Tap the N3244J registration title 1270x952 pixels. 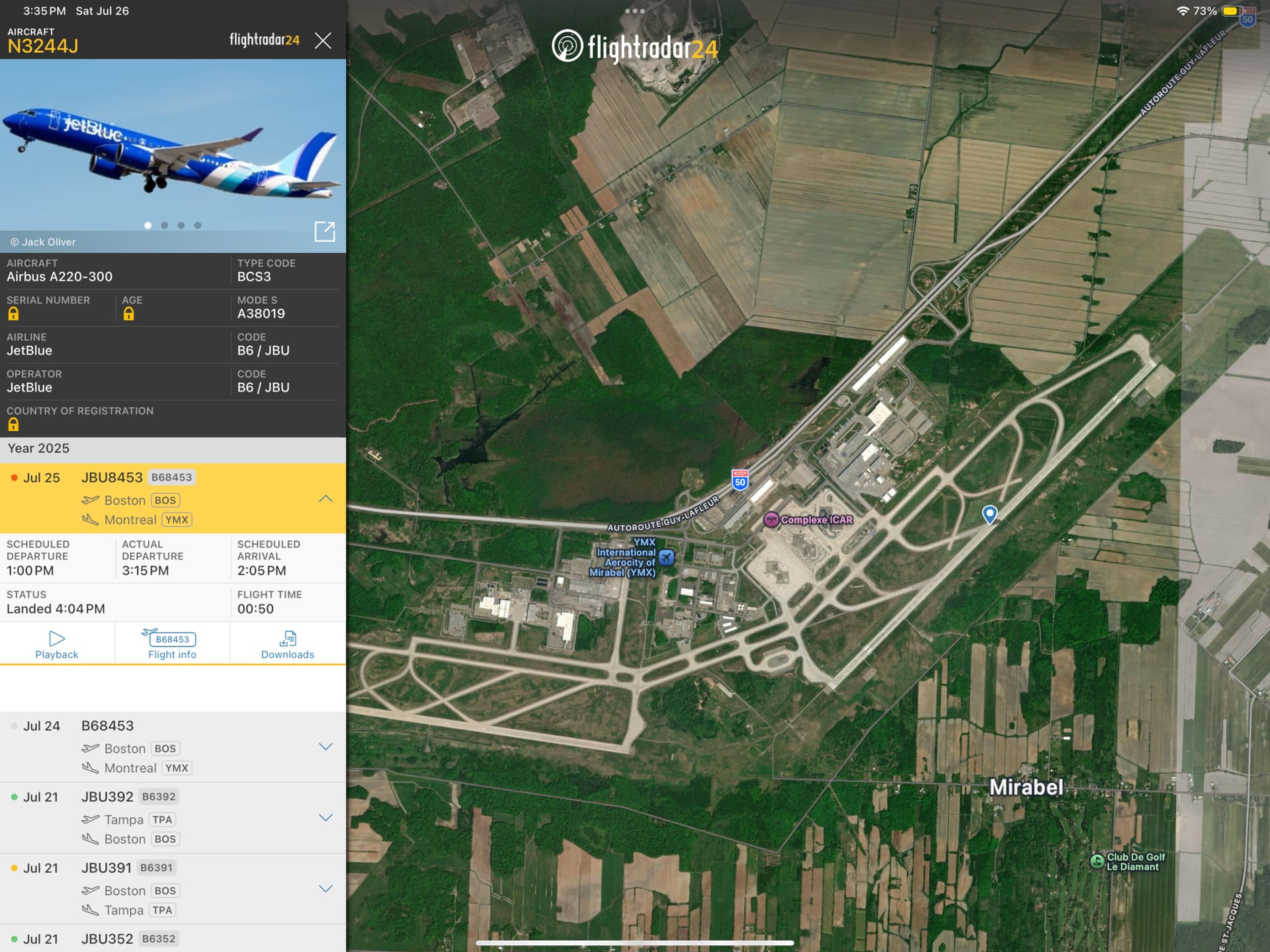[43, 46]
